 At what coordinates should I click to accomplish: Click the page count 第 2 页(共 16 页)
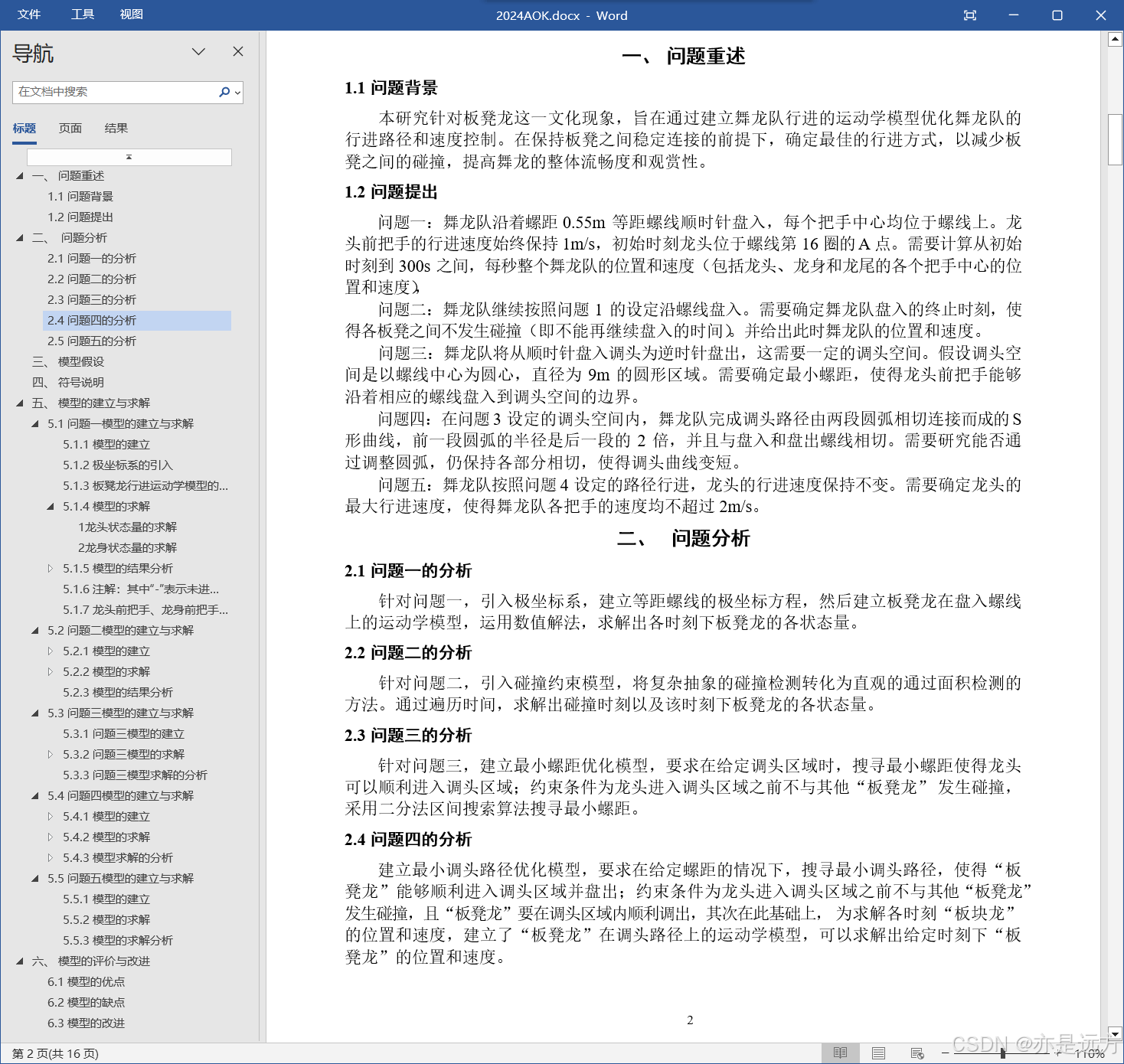point(55,1054)
